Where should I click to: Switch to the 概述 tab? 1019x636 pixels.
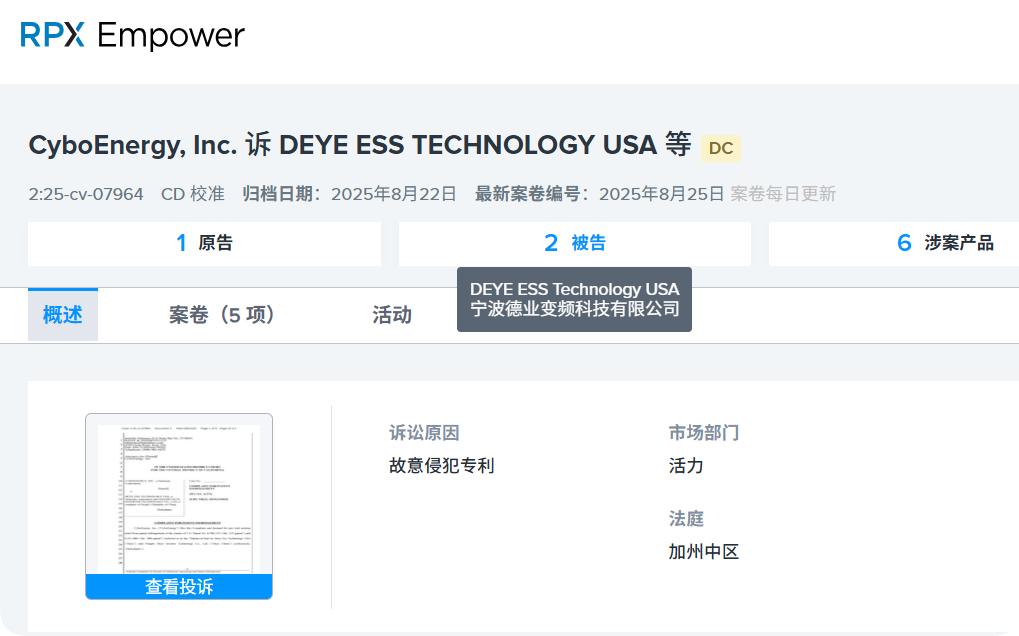tap(63, 315)
